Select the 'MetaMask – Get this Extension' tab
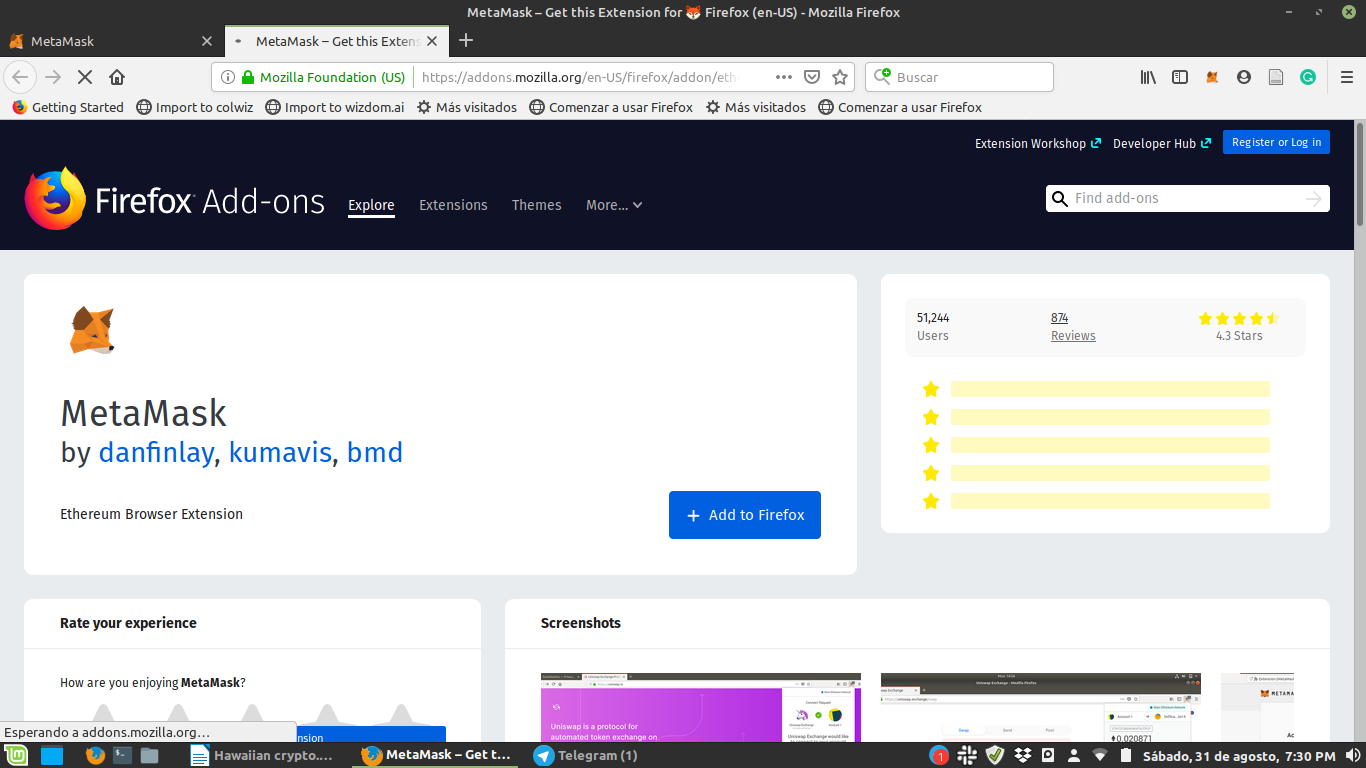This screenshot has height=768, width=1366. tap(335, 41)
